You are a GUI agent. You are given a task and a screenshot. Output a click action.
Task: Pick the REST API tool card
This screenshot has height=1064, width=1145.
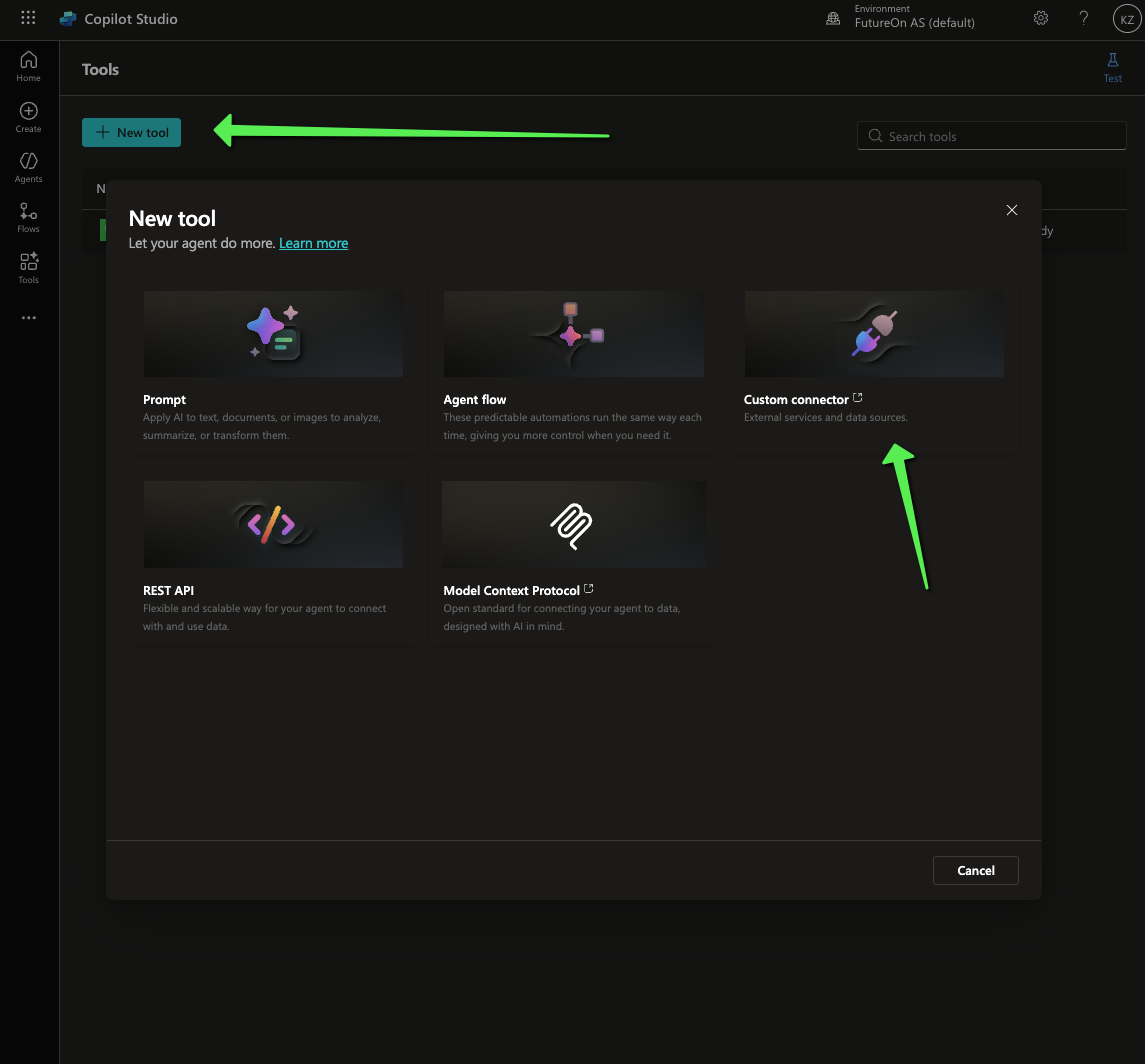click(273, 557)
